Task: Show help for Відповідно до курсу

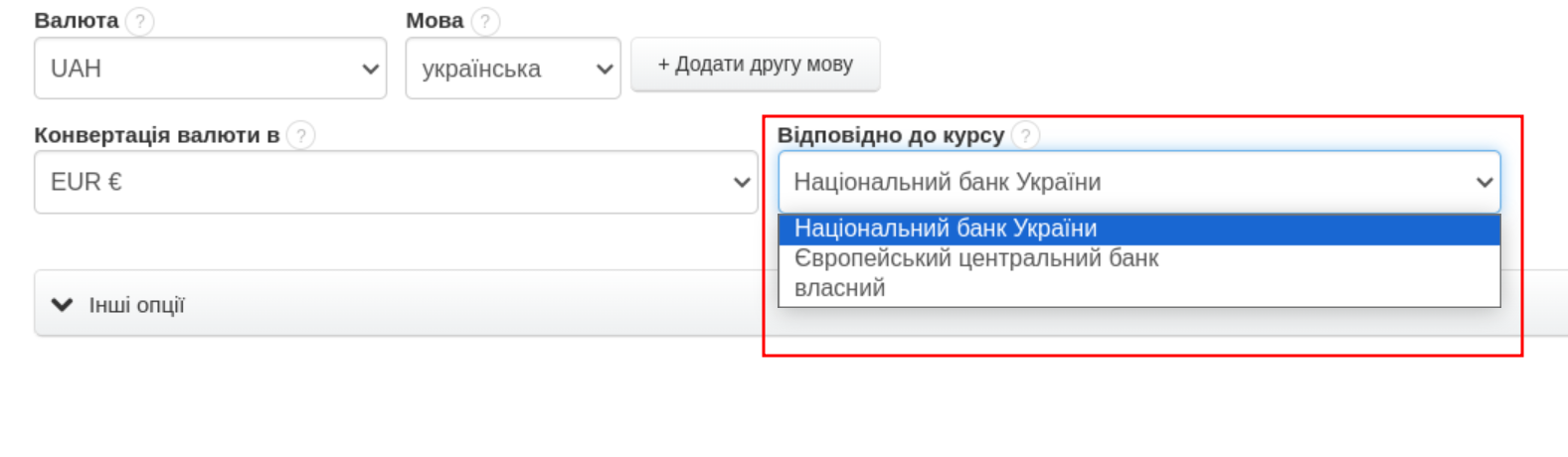Action: coord(1025,135)
